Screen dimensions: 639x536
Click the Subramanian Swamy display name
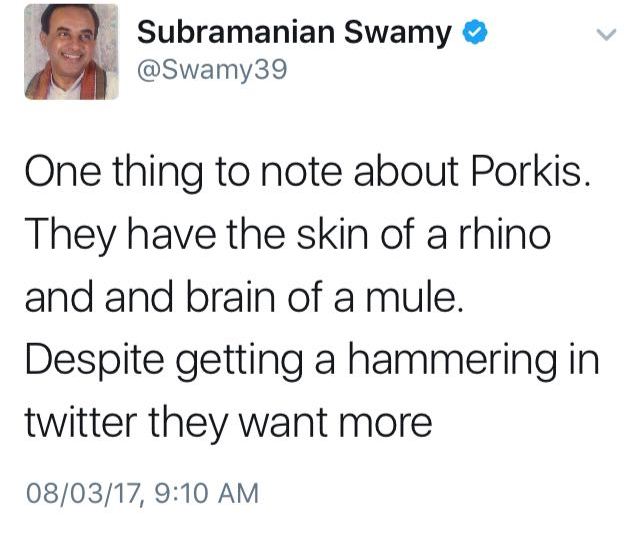point(294,33)
